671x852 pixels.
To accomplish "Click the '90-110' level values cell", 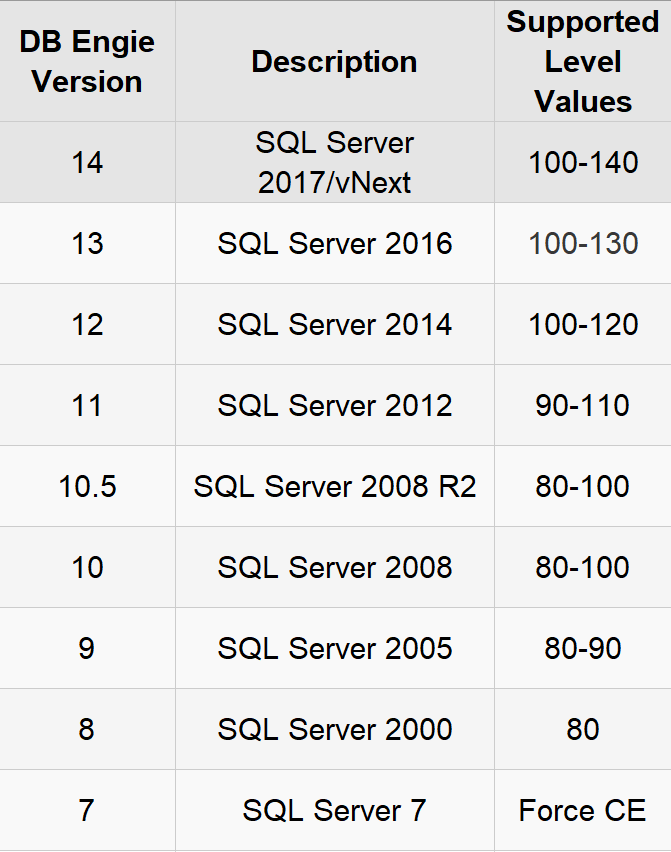I will pyautogui.click(x=583, y=405).
